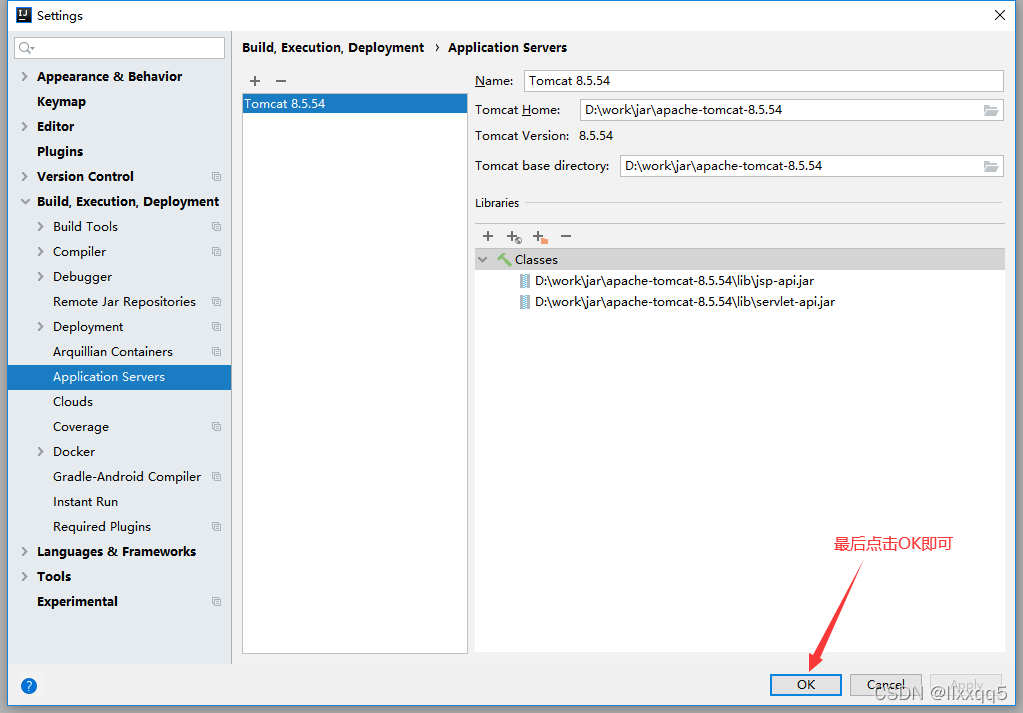This screenshot has height=713, width=1023.
Task: Open Required Plugins settings
Action: (x=102, y=526)
